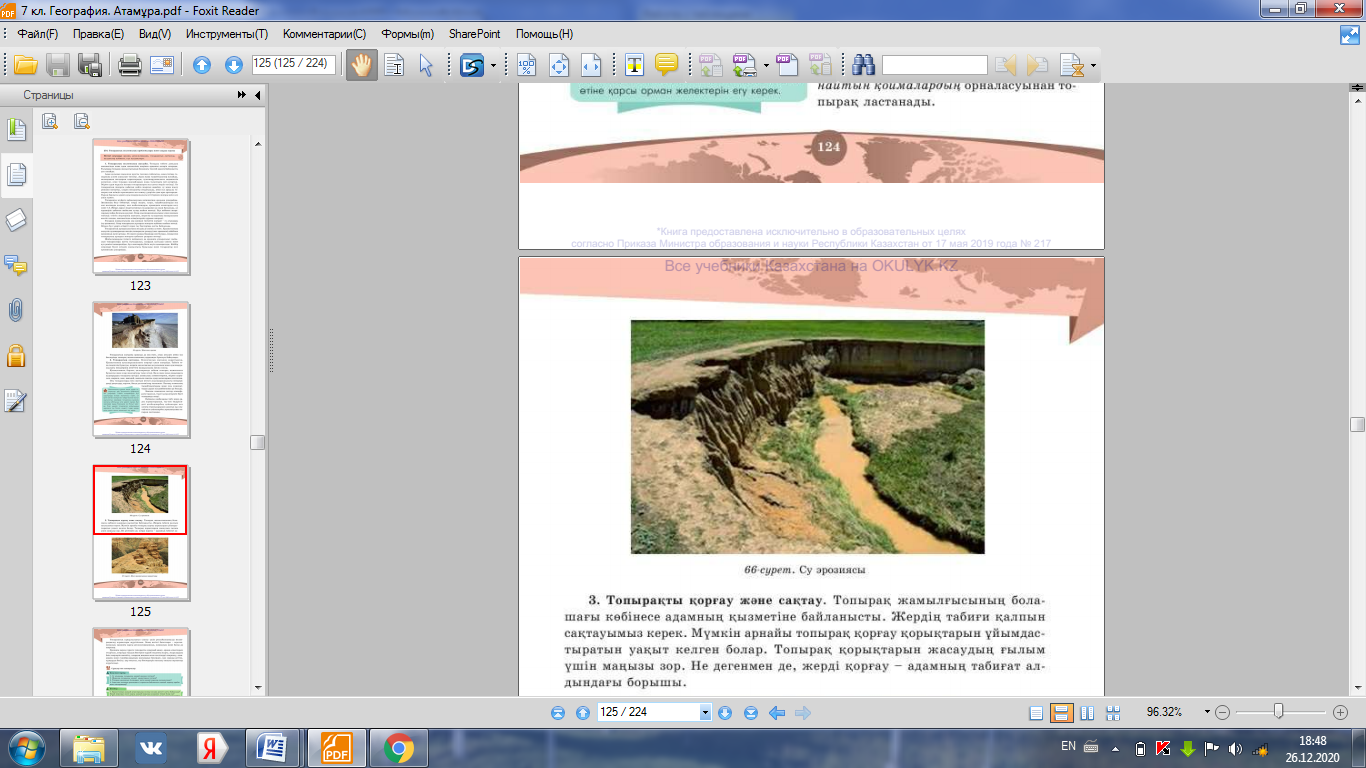Jump to last page in status bar

point(750,713)
